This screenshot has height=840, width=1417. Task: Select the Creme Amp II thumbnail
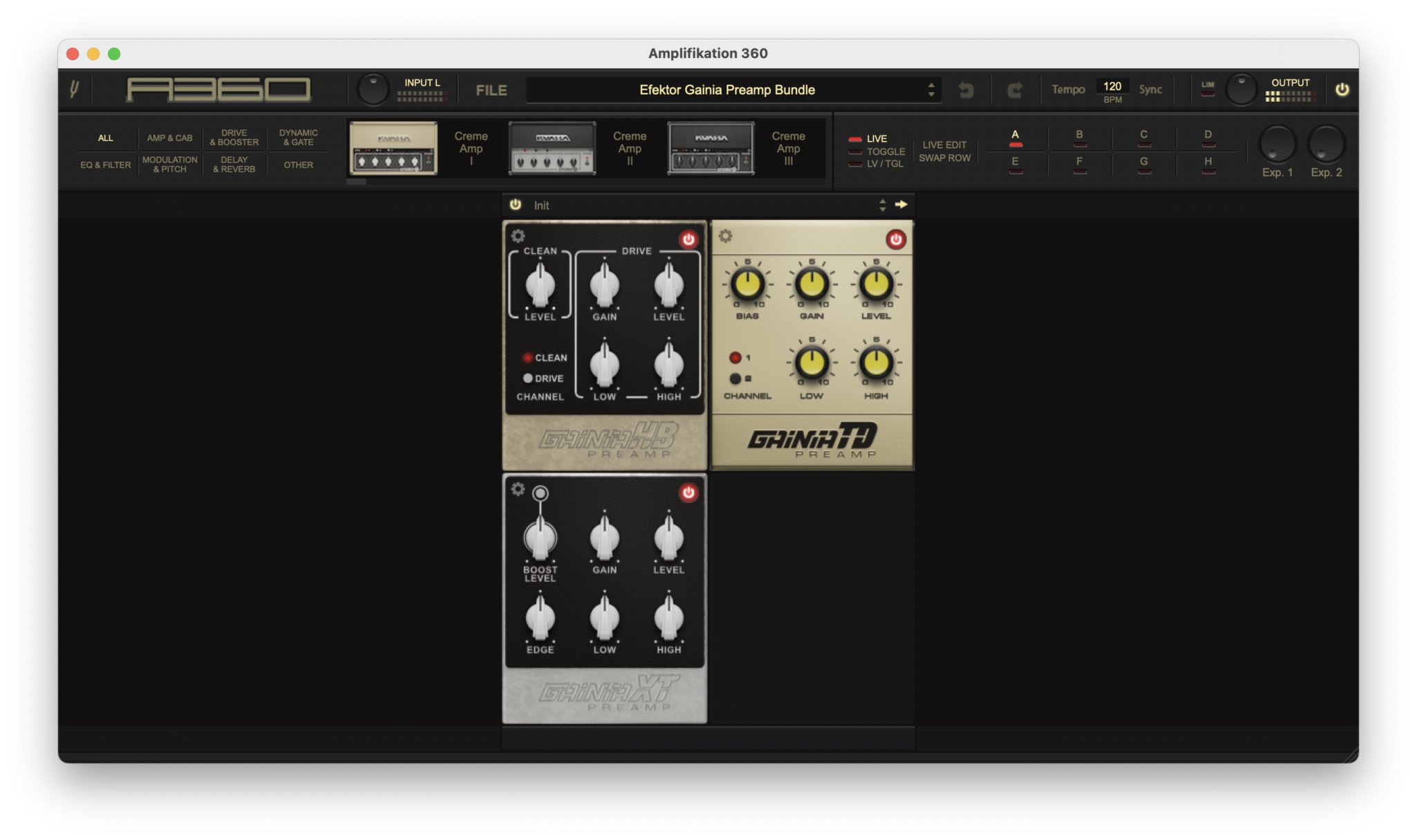point(552,148)
